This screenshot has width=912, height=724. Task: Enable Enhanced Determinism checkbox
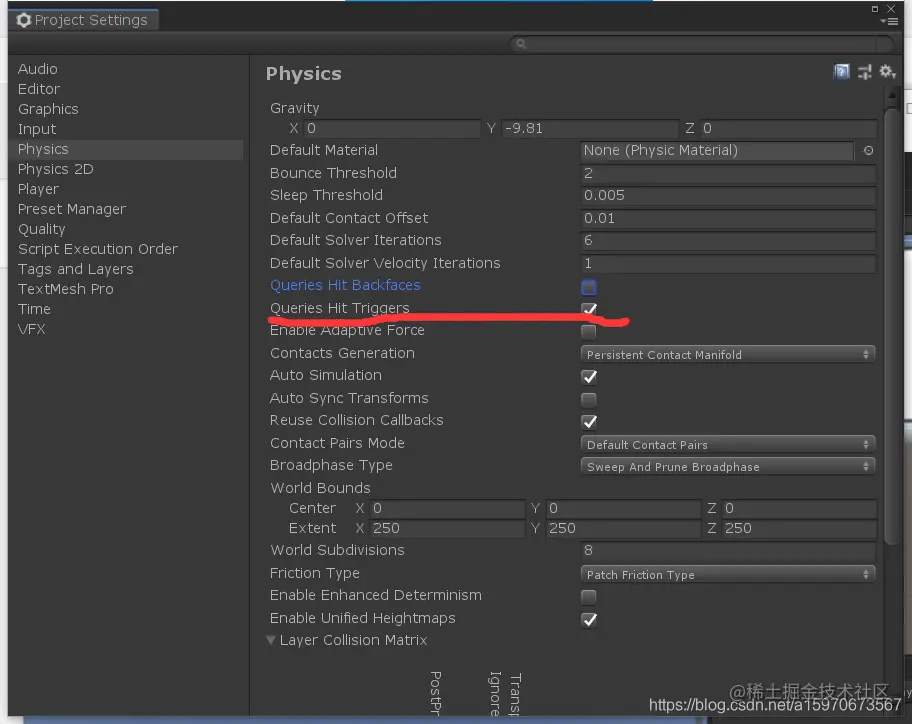coord(589,597)
